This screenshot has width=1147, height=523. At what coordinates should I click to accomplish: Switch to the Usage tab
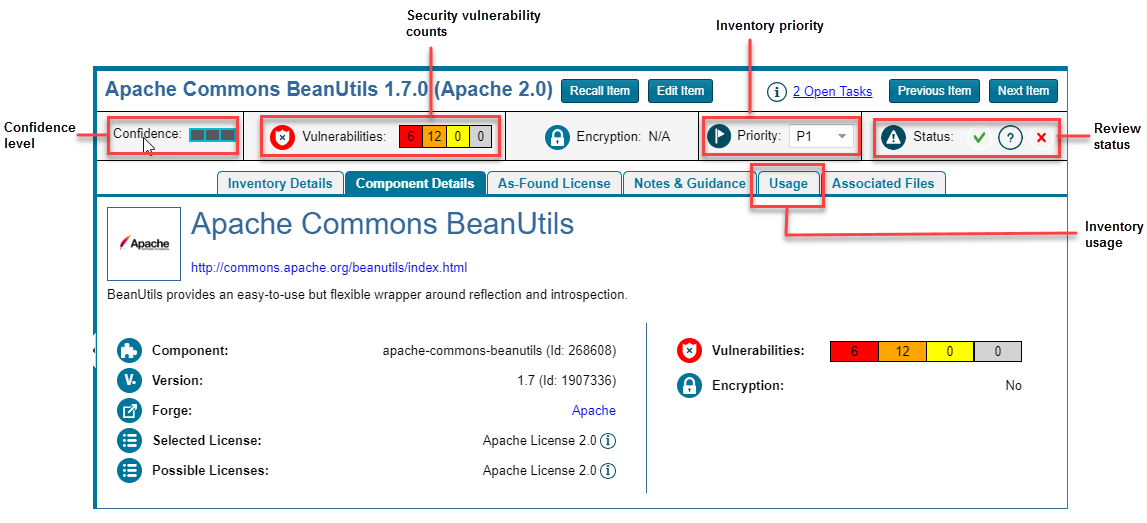tap(788, 184)
